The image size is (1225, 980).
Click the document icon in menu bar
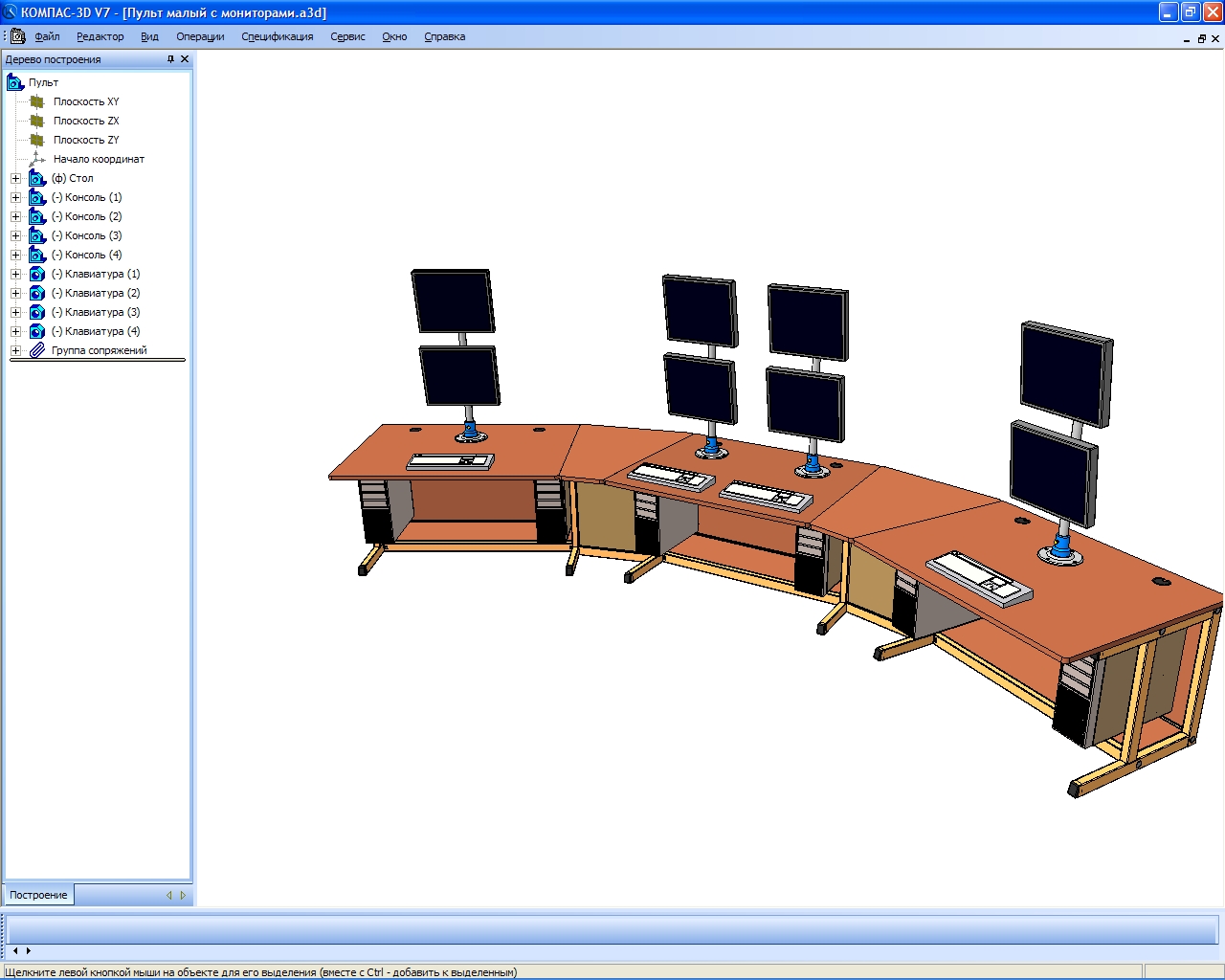click(17, 36)
